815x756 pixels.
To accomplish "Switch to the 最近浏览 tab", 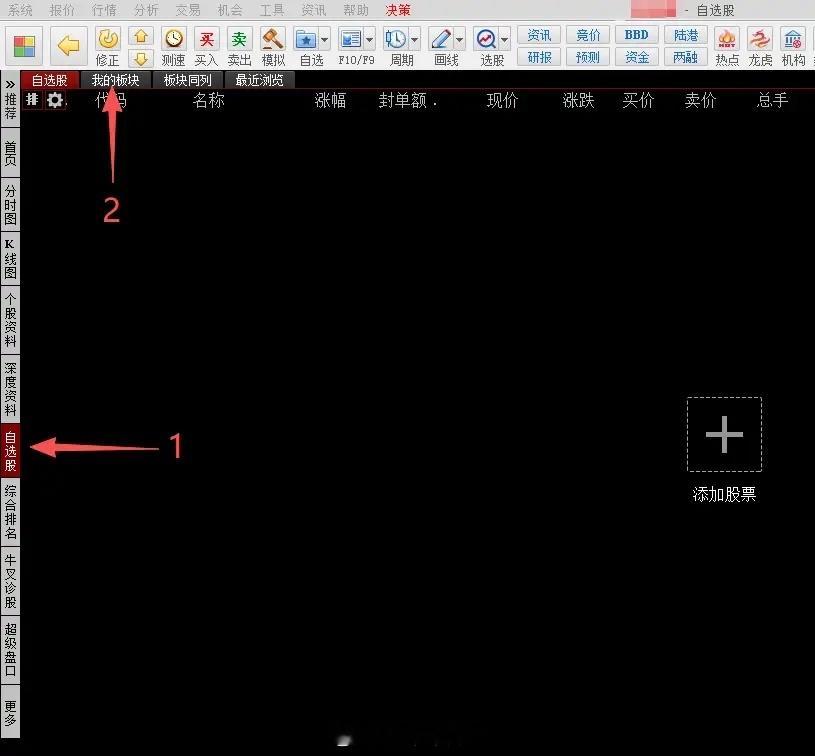I will tap(258, 79).
